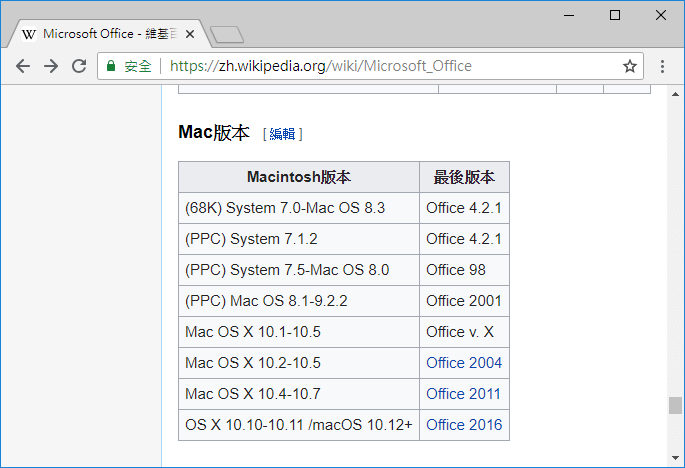Click Office 4.2.1 in the 68K row

click(x=464, y=208)
